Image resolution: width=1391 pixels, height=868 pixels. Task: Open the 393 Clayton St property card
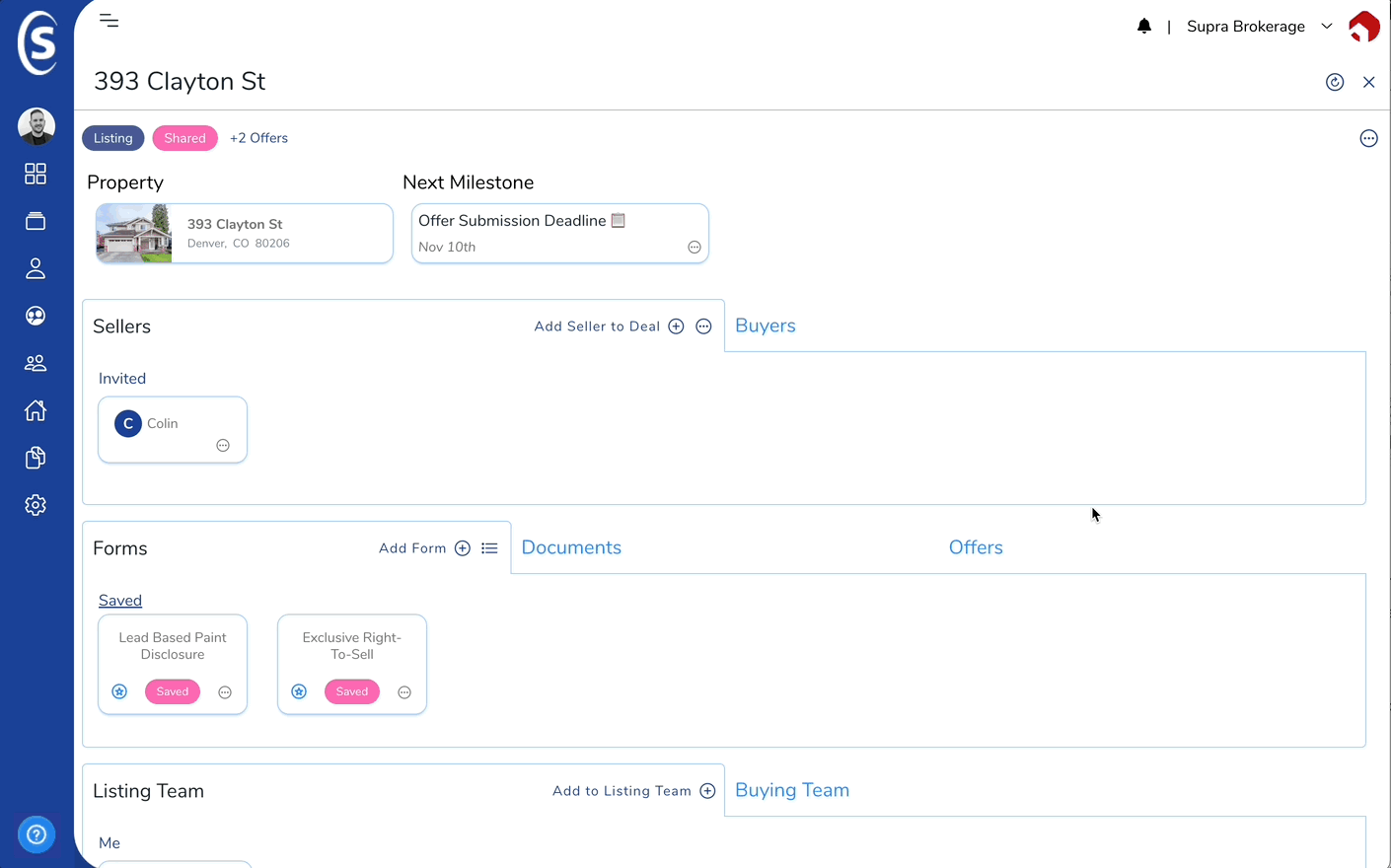pos(245,234)
